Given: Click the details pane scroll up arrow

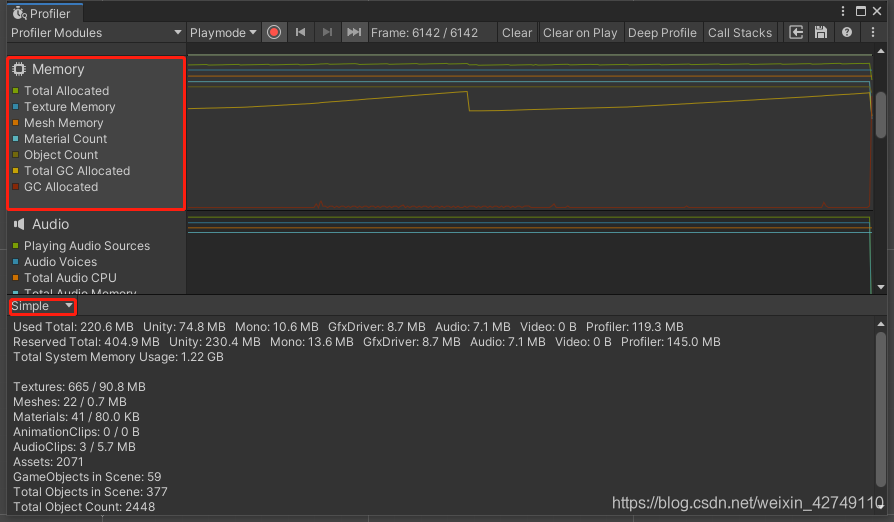Looking at the screenshot, I should pyautogui.click(x=881, y=324).
